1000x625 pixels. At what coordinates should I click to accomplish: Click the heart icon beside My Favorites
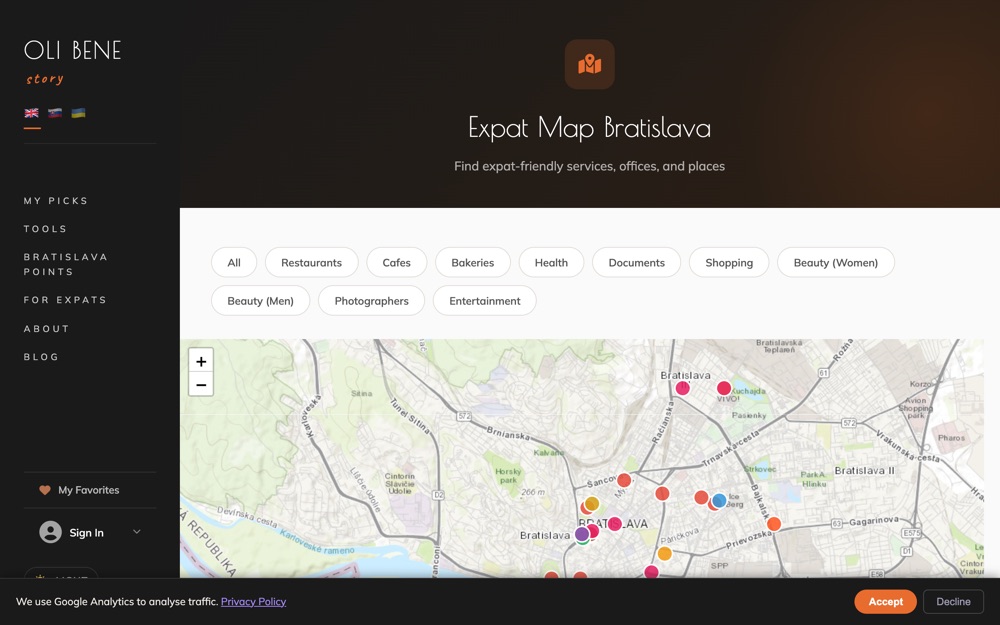pyautogui.click(x=45, y=490)
